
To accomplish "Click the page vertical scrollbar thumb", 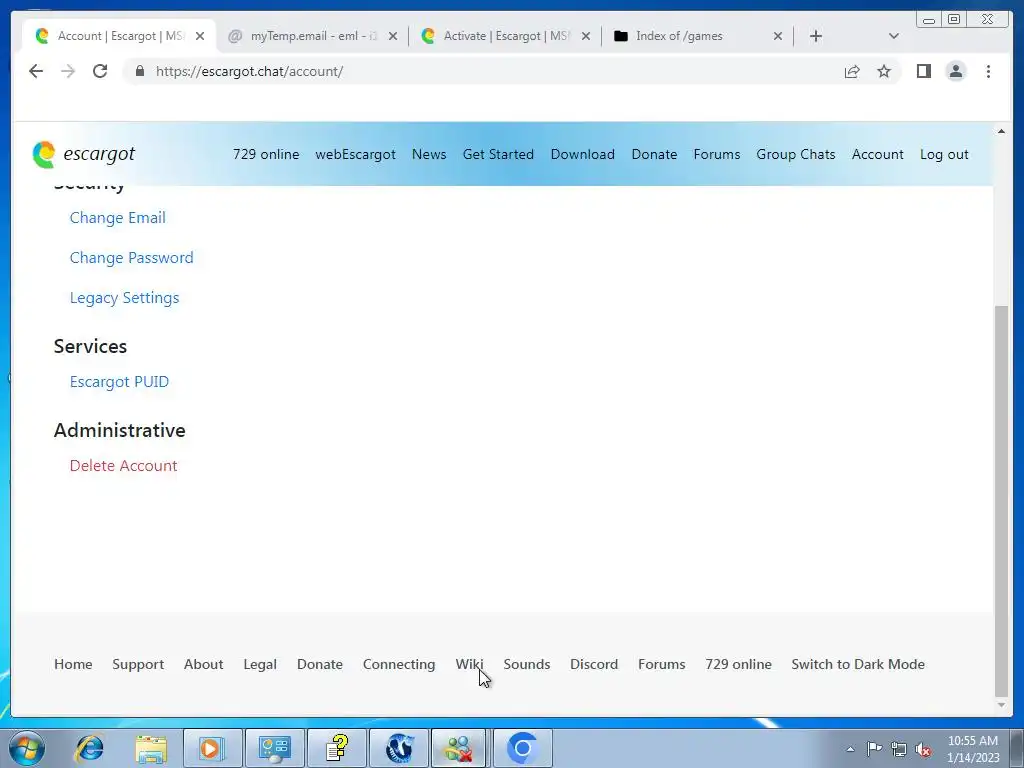I will [x=1001, y=501].
